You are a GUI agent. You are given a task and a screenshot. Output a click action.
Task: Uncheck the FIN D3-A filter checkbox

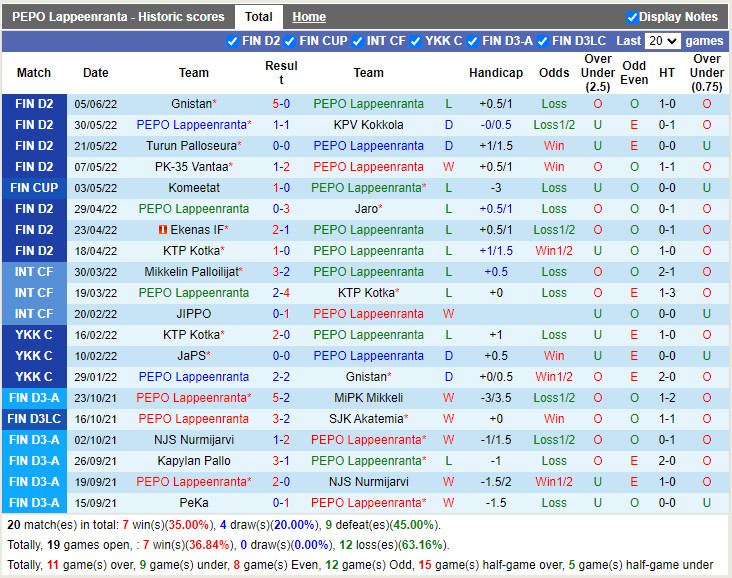[473, 41]
